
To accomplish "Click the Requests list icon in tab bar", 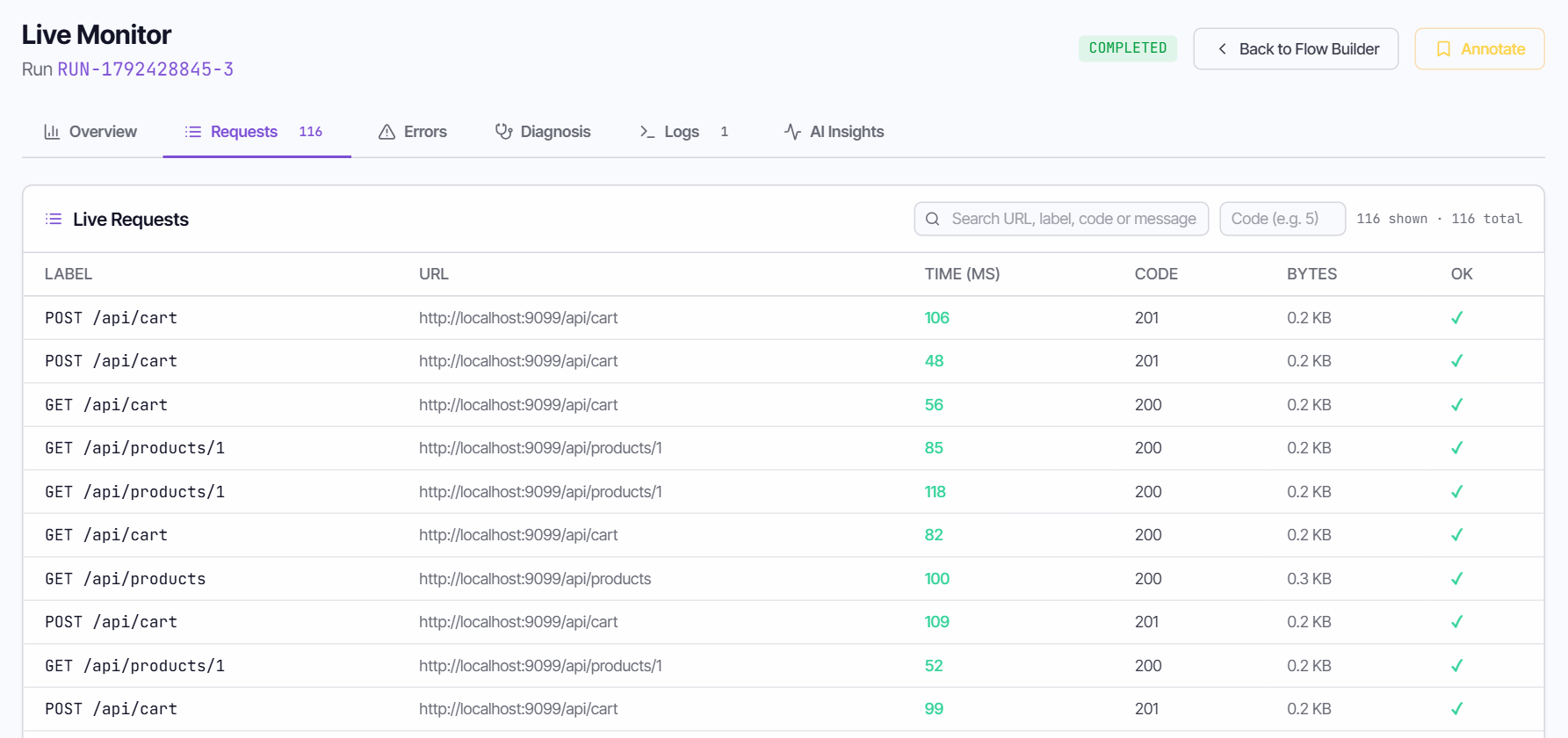I will (193, 132).
